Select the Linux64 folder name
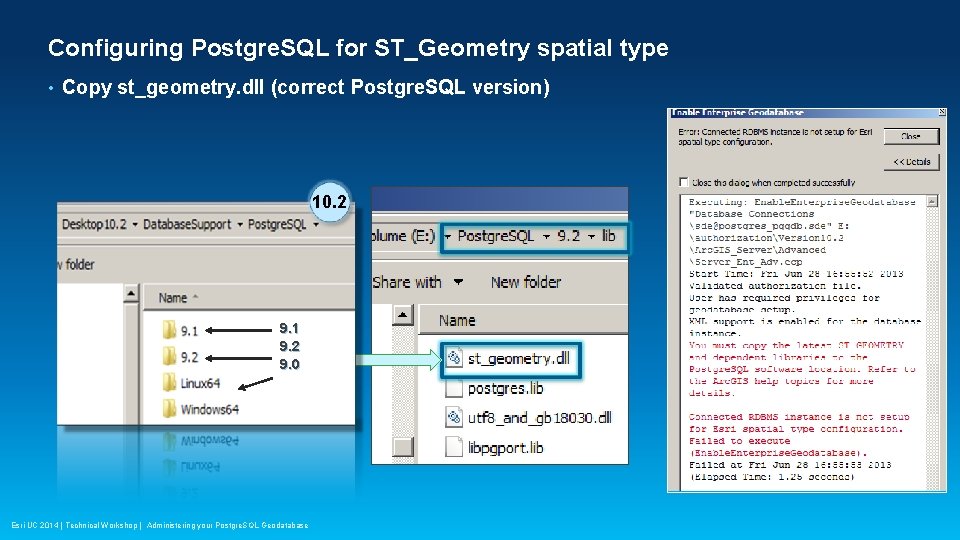The width and height of the screenshot is (960, 540). coord(200,383)
